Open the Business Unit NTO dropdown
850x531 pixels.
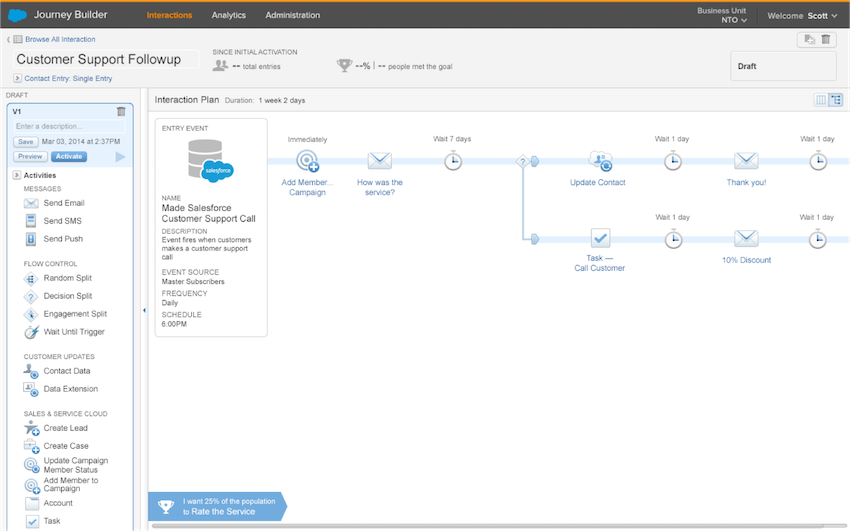point(722,15)
